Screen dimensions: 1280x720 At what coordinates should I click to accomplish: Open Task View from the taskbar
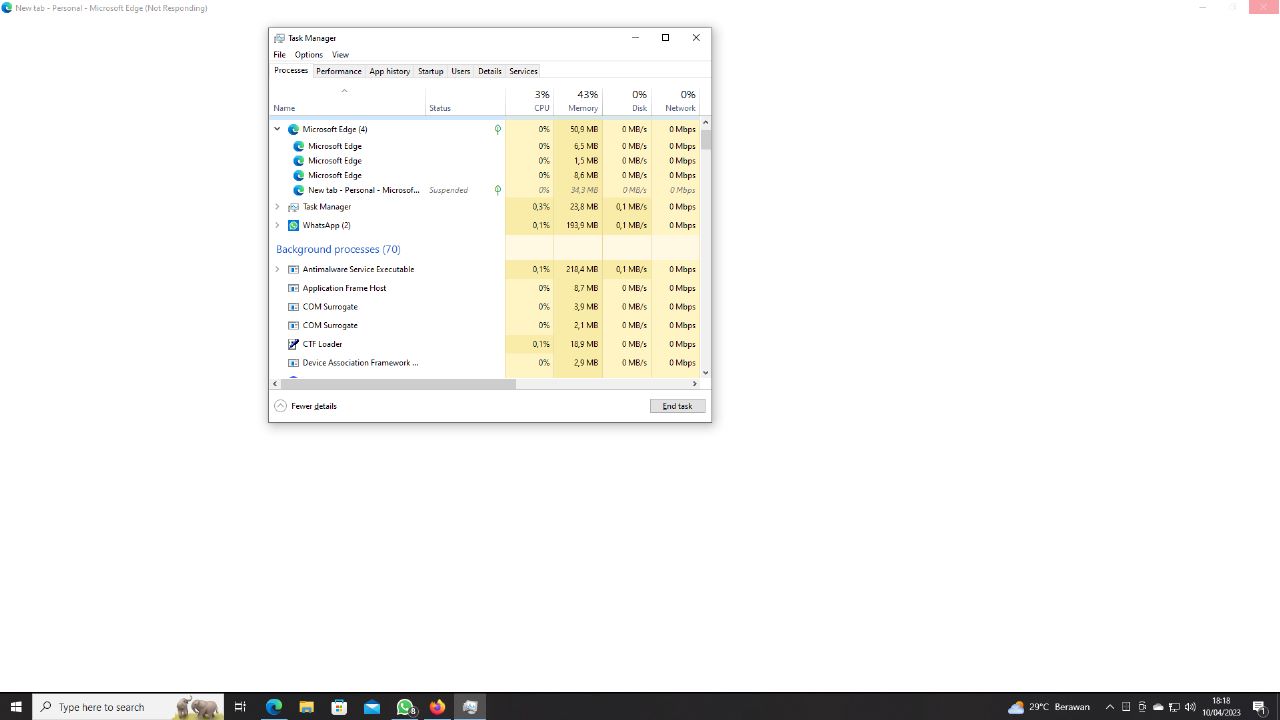pos(240,707)
